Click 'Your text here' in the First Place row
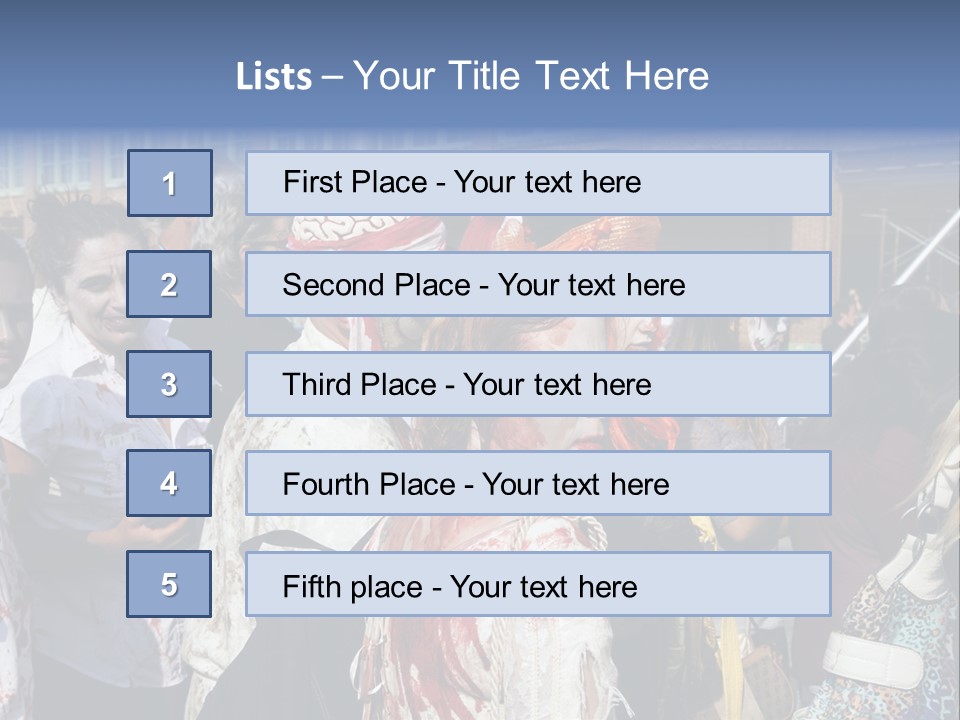 (x=547, y=182)
